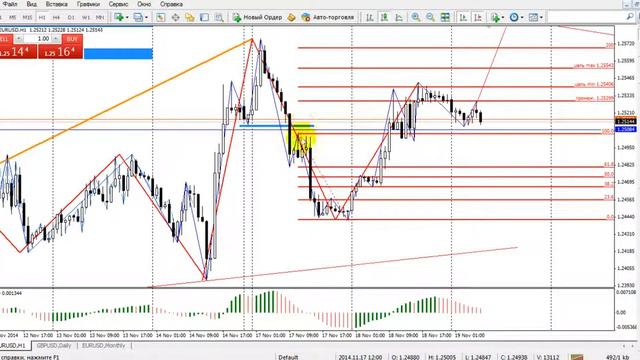The image size is (640, 360).
Task: Zoom out of the chart
Action: [430, 17]
